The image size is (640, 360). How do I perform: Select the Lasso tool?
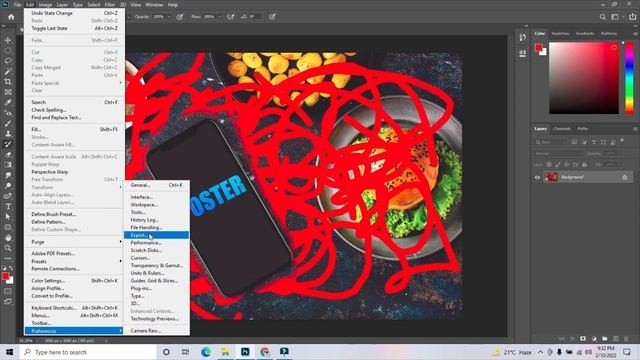[x=8, y=61]
